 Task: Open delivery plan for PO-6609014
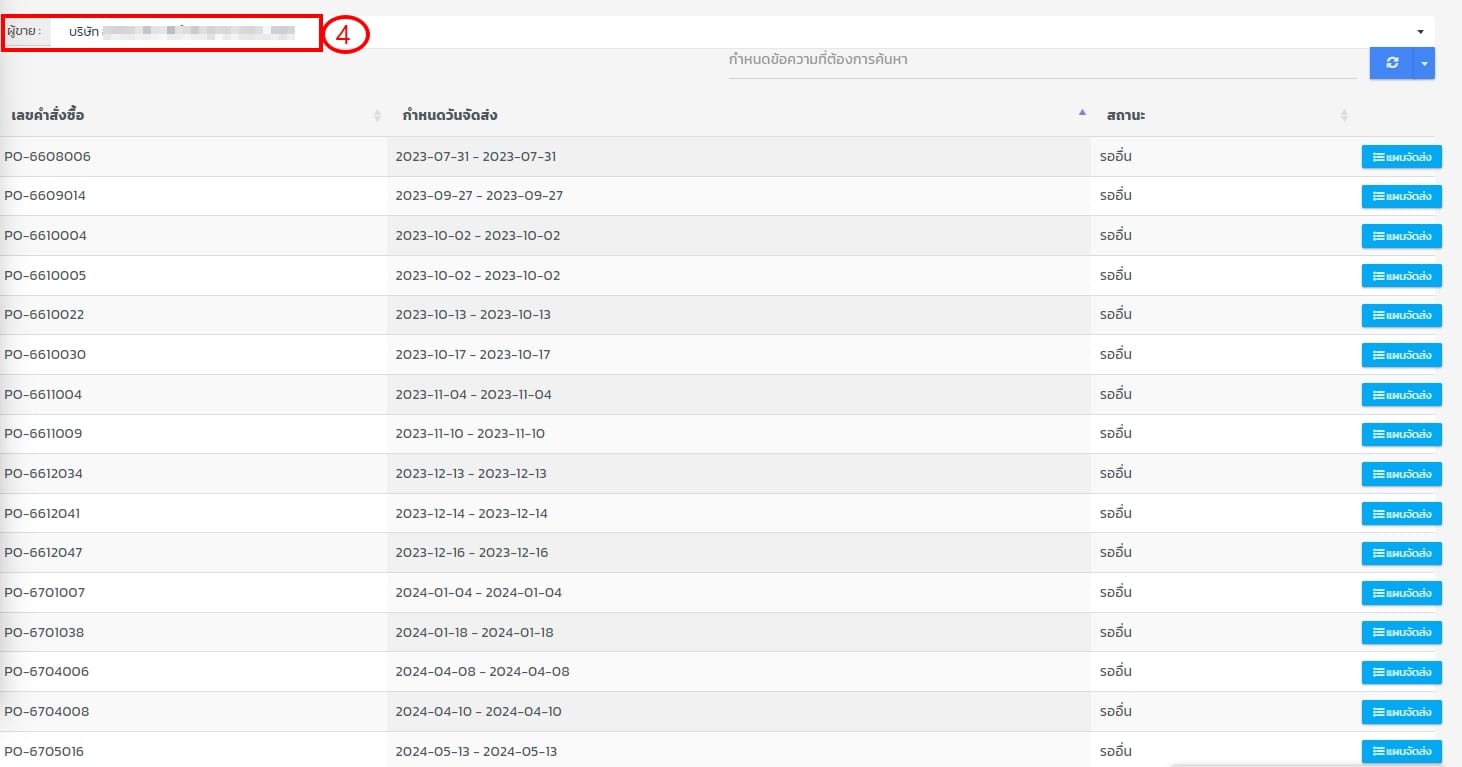[1401, 196]
